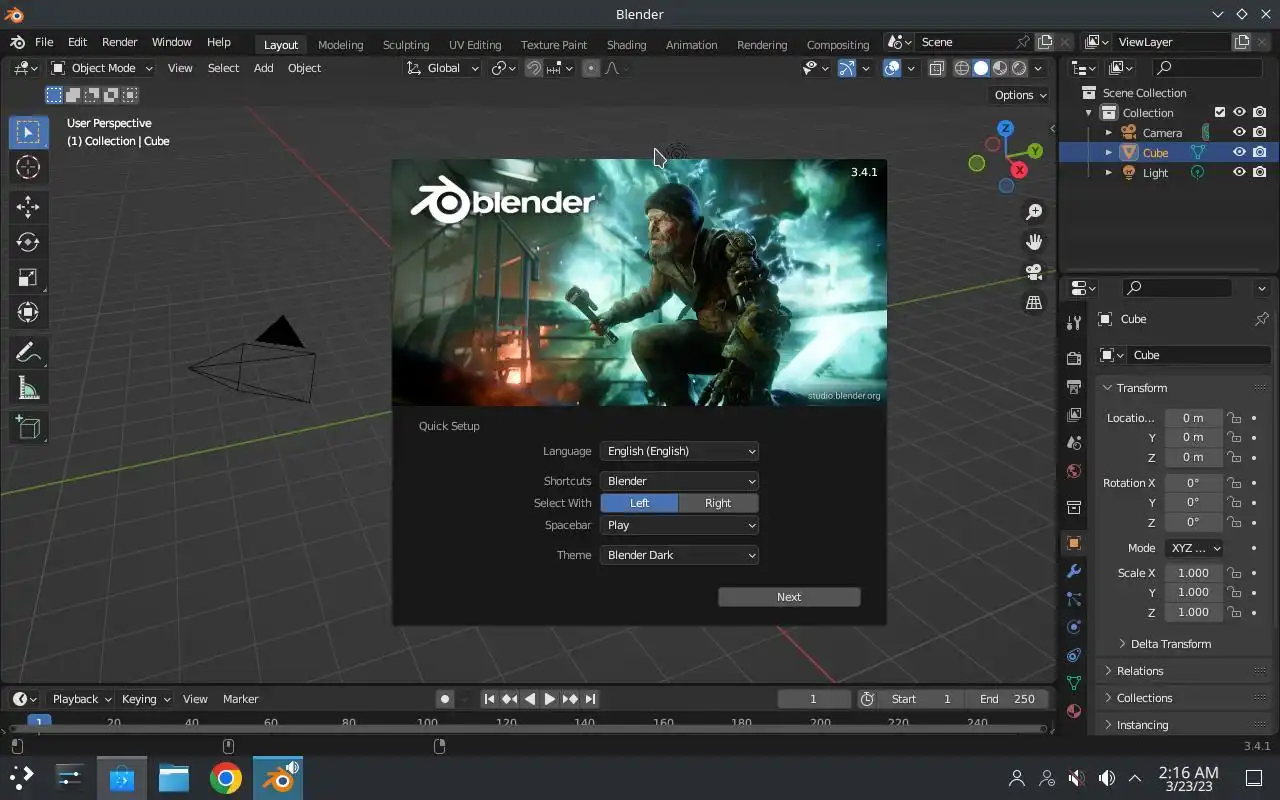Click the Blender logo app menu
This screenshot has height=800, width=1280.
pyautogui.click(x=17, y=43)
